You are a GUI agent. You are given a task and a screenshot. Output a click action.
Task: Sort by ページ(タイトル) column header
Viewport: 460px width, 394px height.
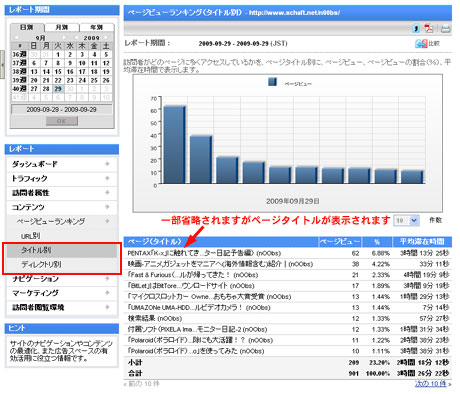tap(221, 241)
